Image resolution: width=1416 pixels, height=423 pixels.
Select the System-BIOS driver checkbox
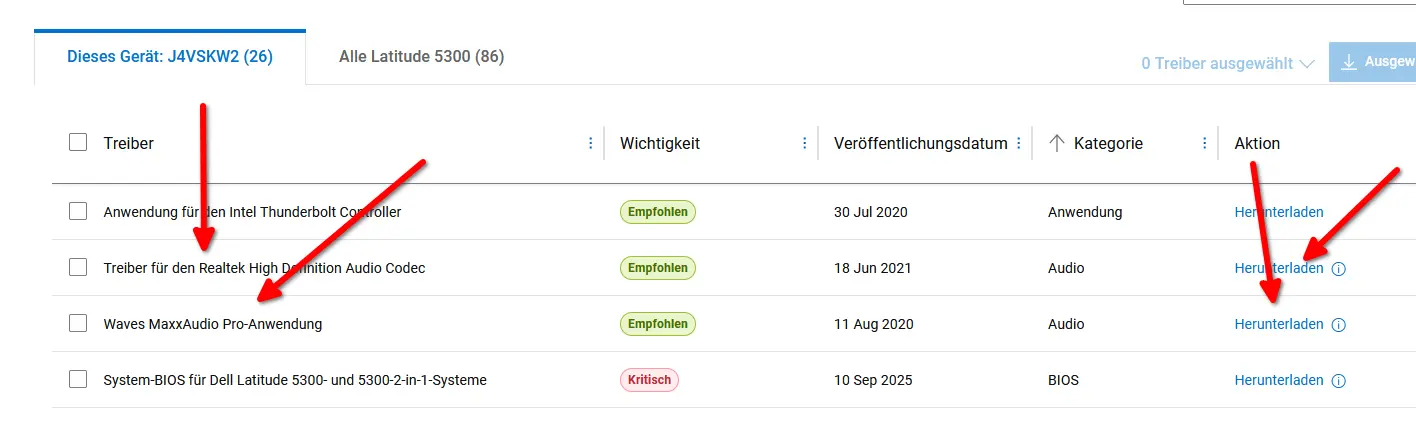[78, 380]
